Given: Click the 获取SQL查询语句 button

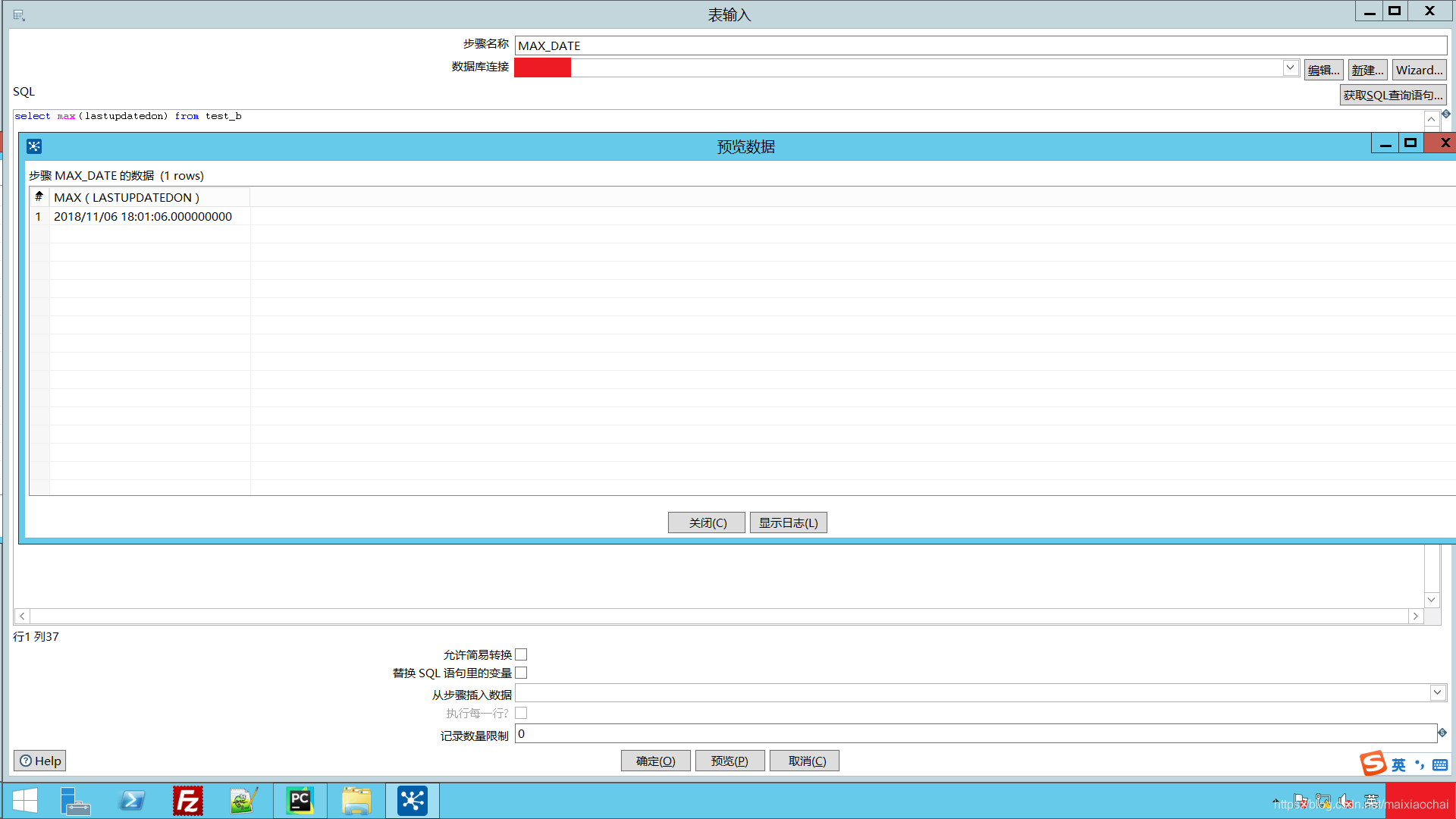Looking at the screenshot, I should pos(1392,95).
